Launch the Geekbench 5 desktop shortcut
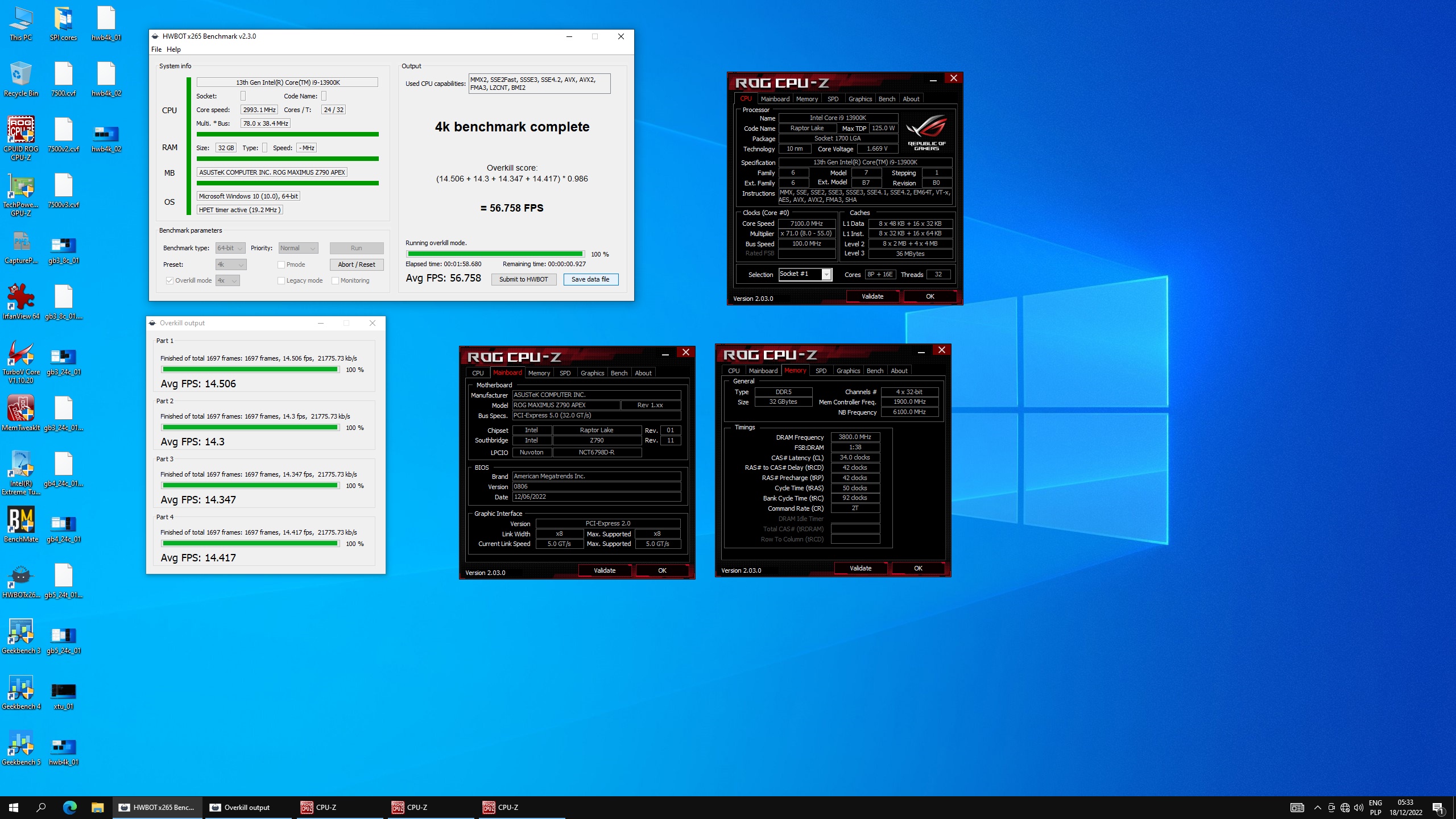The width and height of the screenshot is (1456, 819). (x=21, y=747)
